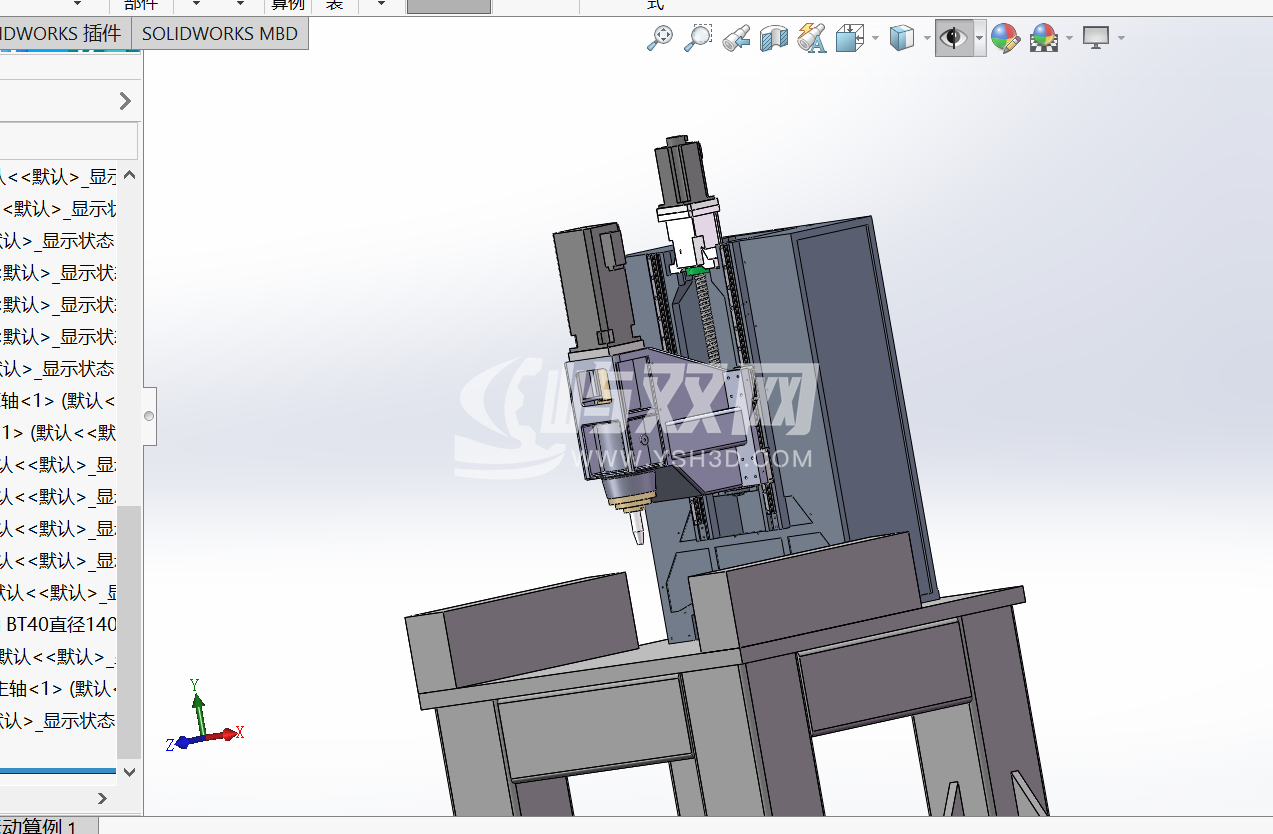Click the View Orientation cube icon
Viewport: 1273px width, 834px height.
[850, 38]
